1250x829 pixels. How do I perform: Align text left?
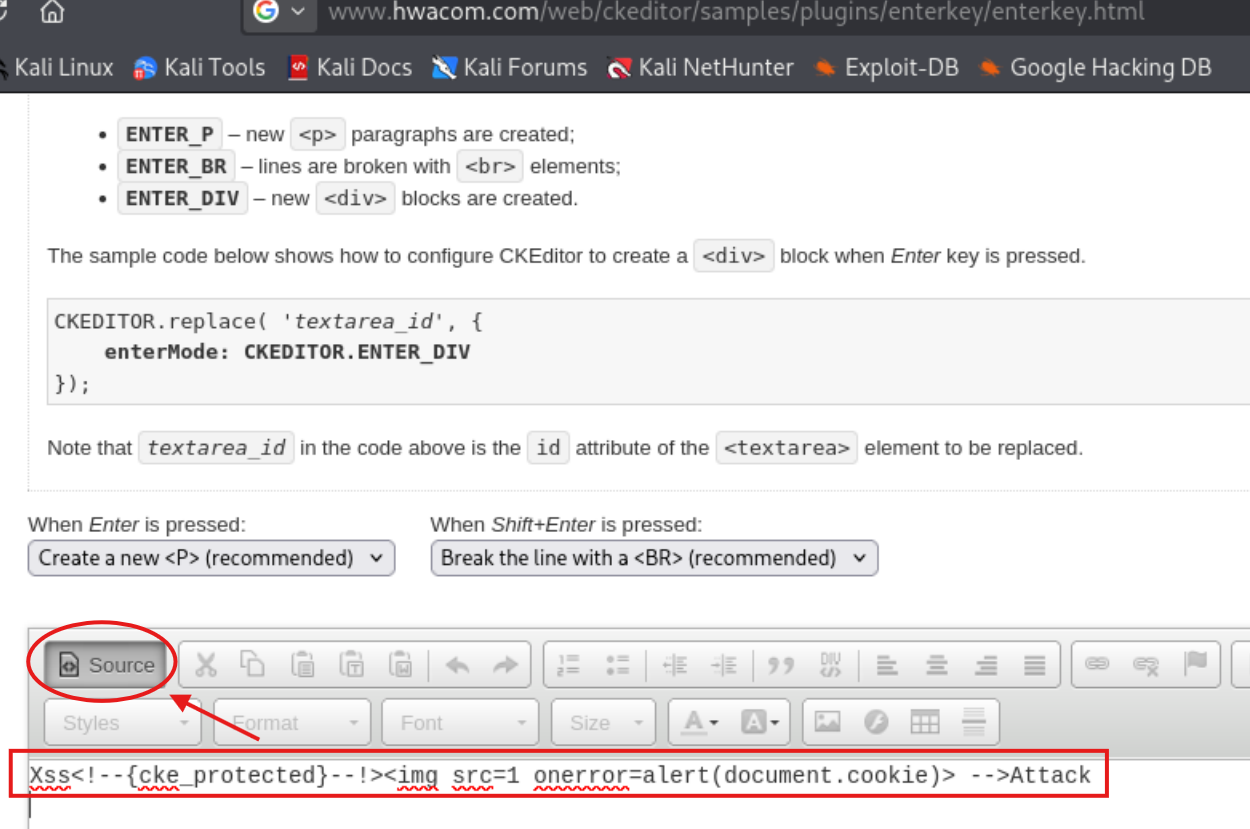click(887, 665)
